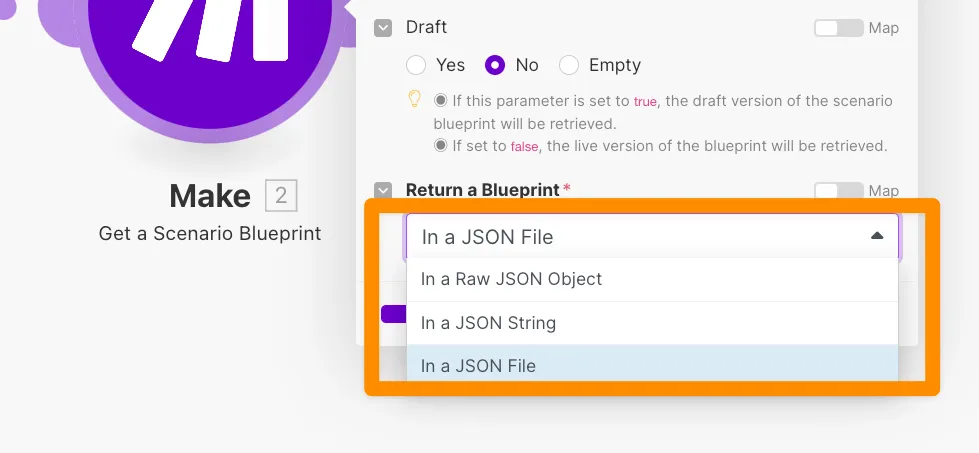Click the module number 2 badge
The image size is (979, 453).
pyautogui.click(x=281, y=196)
